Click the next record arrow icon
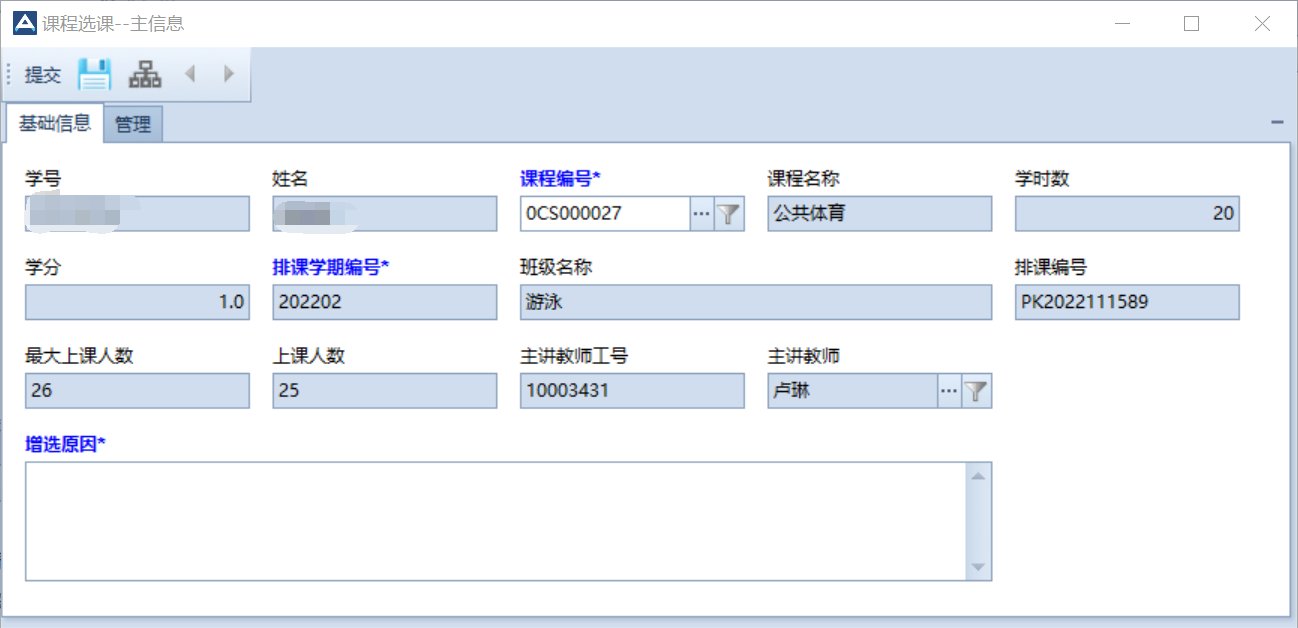Image resolution: width=1298 pixels, height=628 pixels. tap(228, 73)
